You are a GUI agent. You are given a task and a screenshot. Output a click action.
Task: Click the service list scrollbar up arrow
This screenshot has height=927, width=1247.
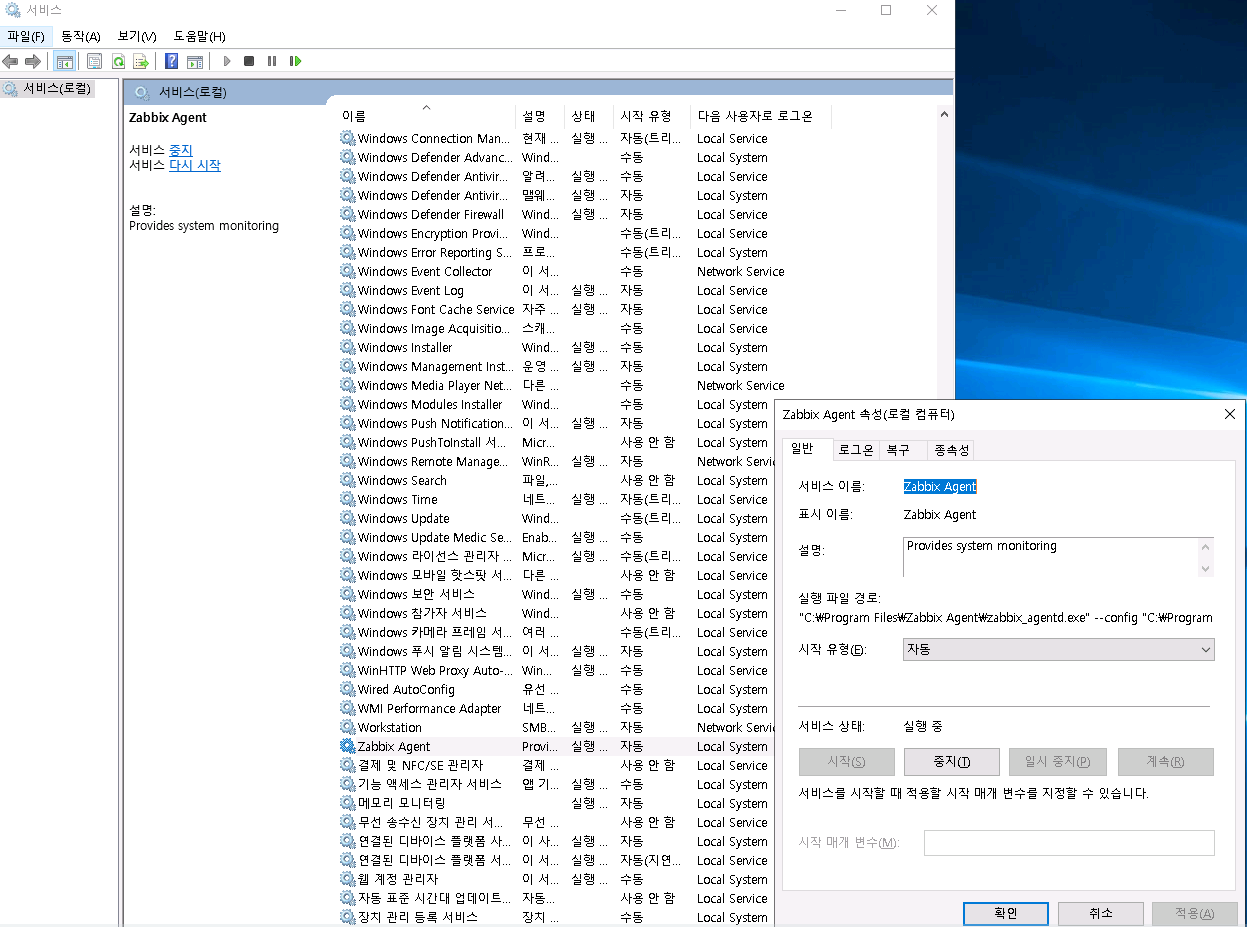[x=944, y=115]
